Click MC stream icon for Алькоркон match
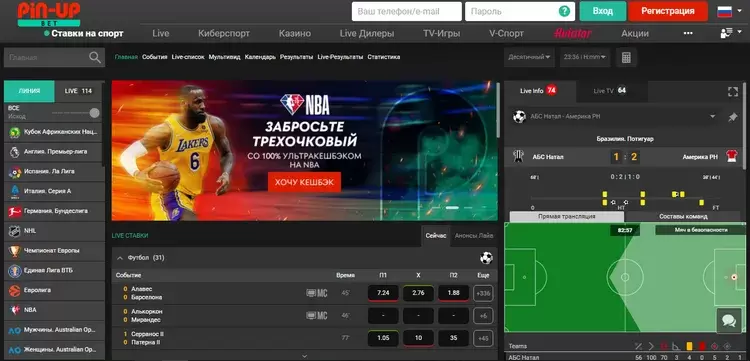Viewport: 750px width, 361px height. tap(317, 316)
